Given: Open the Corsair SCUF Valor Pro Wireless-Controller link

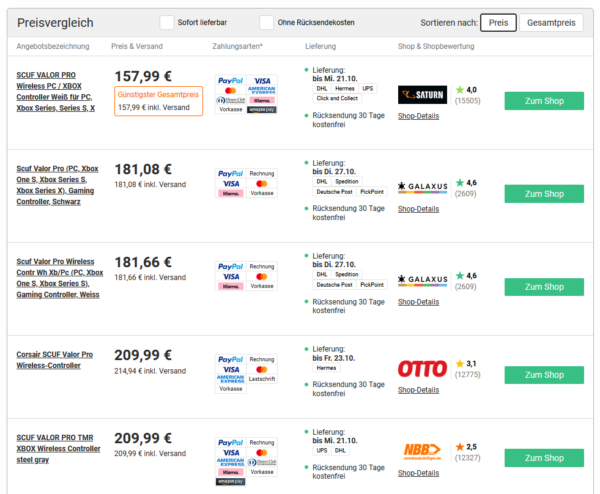Looking at the screenshot, I should point(54,360).
